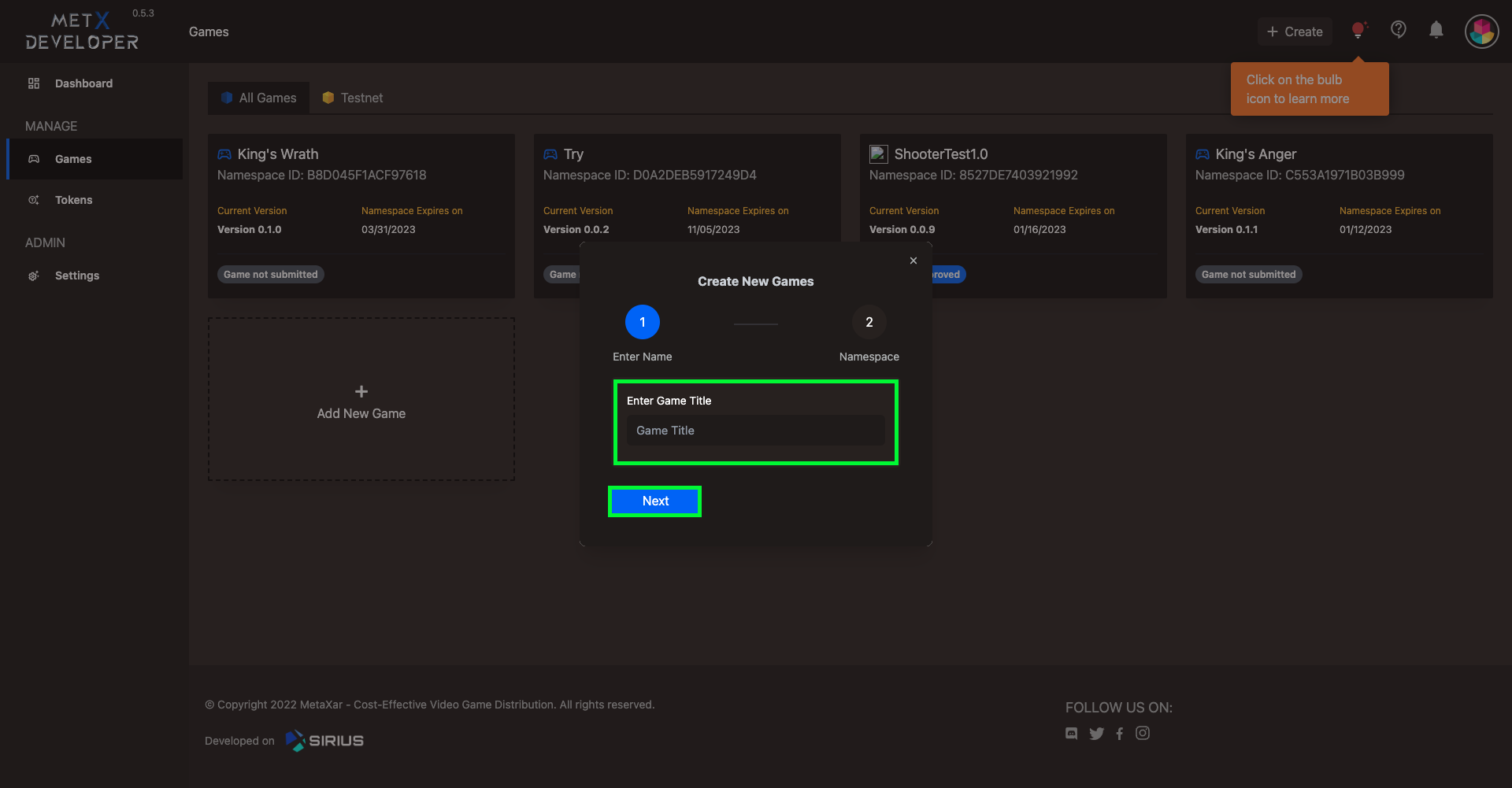The height and width of the screenshot is (788, 1512).
Task: Click the version number 0.5.3 label
Action: point(143,13)
